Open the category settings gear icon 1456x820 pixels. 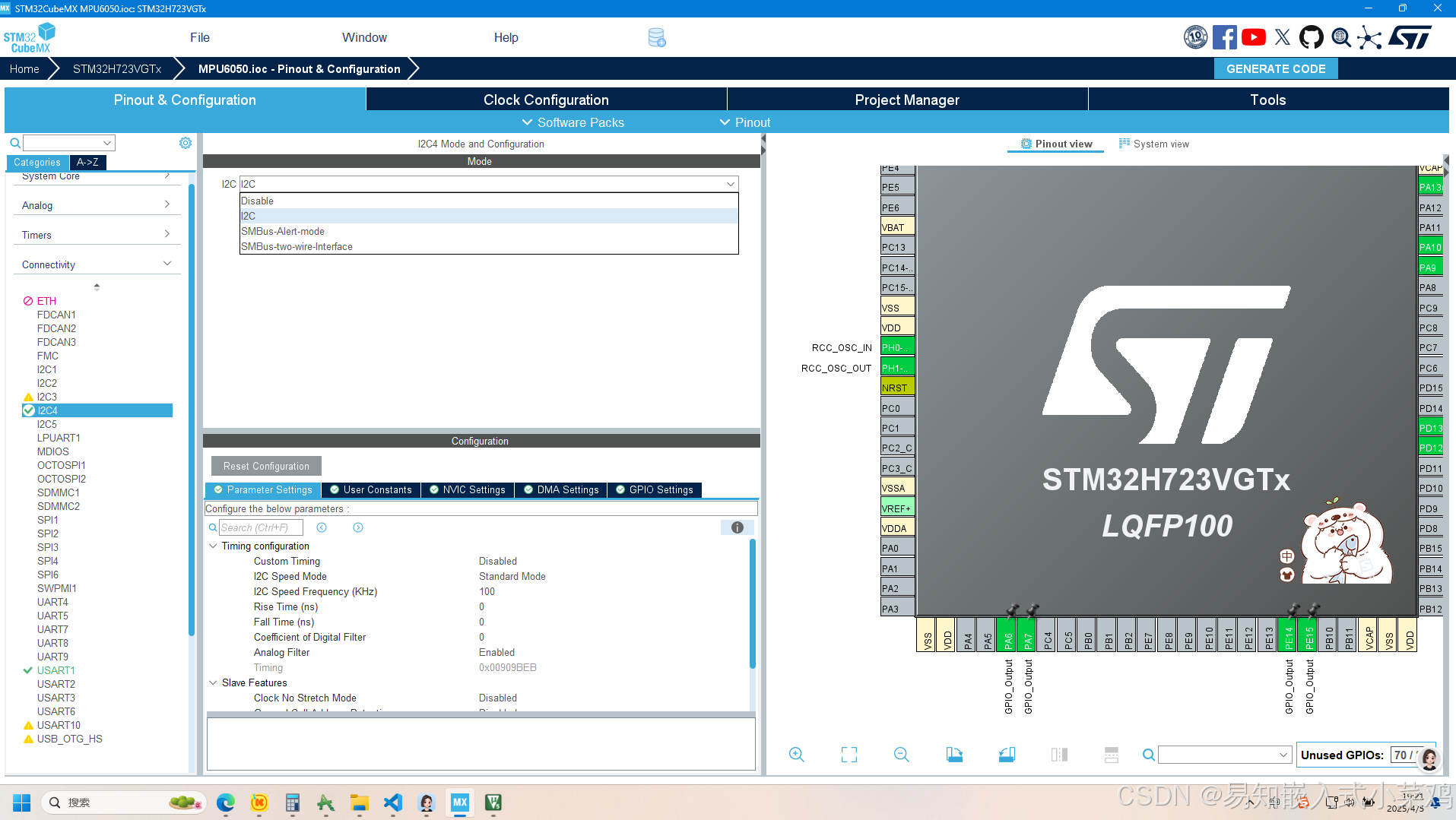coord(186,143)
